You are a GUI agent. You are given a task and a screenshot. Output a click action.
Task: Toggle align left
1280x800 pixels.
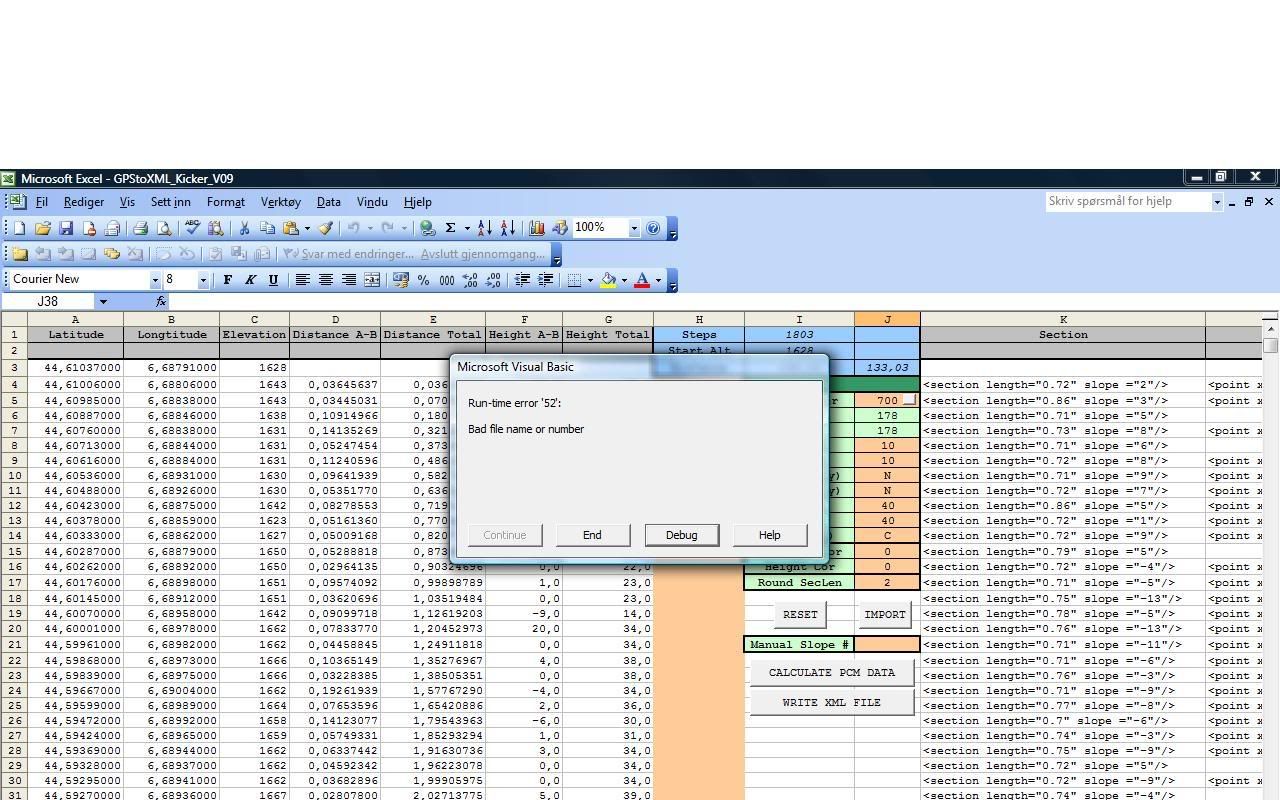click(302, 280)
